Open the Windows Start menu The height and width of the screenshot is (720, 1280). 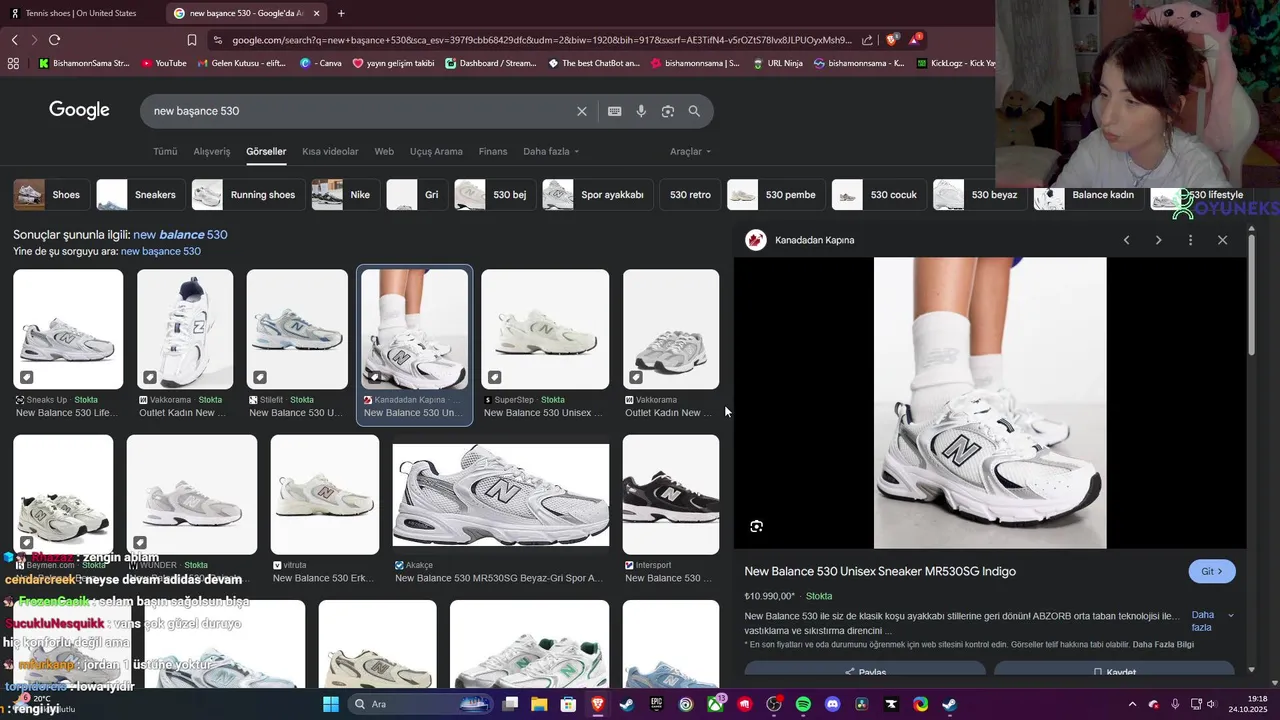pos(330,704)
